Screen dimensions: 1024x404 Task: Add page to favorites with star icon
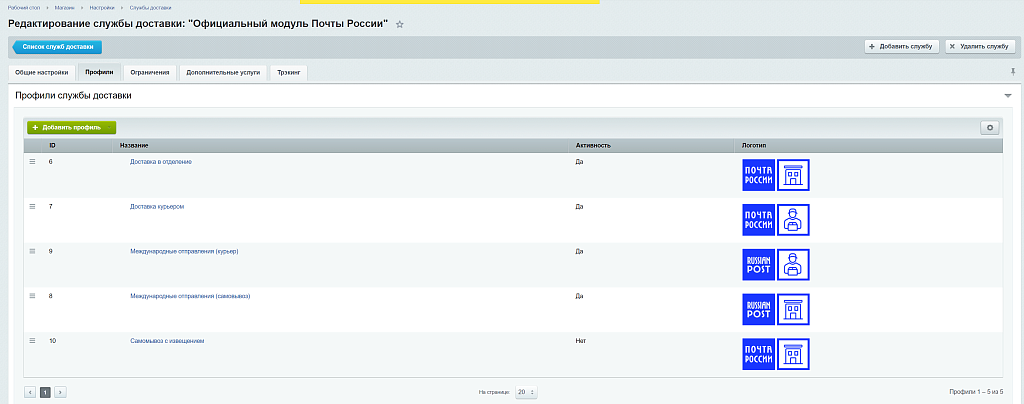[x=400, y=24]
